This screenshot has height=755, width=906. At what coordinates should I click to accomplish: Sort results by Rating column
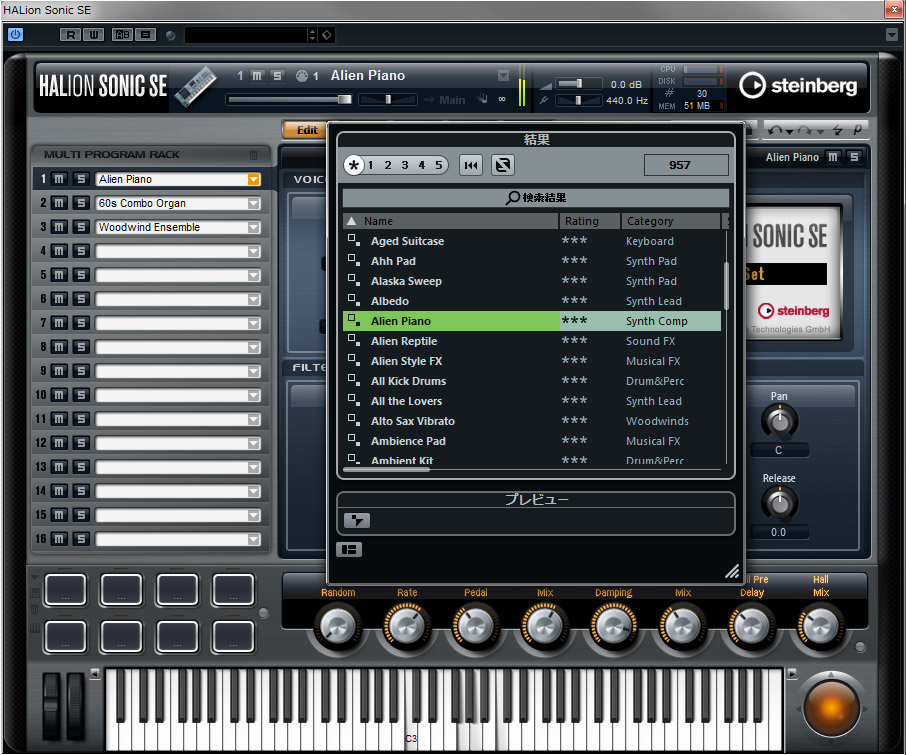(x=589, y=221)
